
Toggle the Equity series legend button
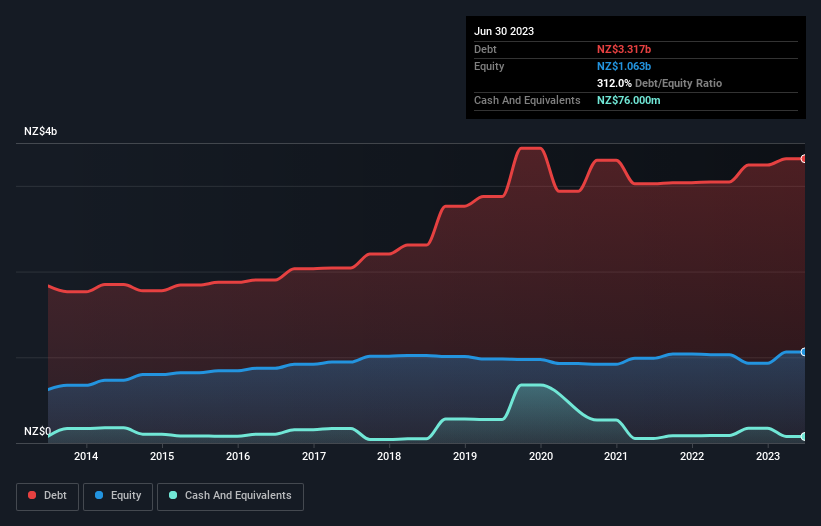[118, 496]
